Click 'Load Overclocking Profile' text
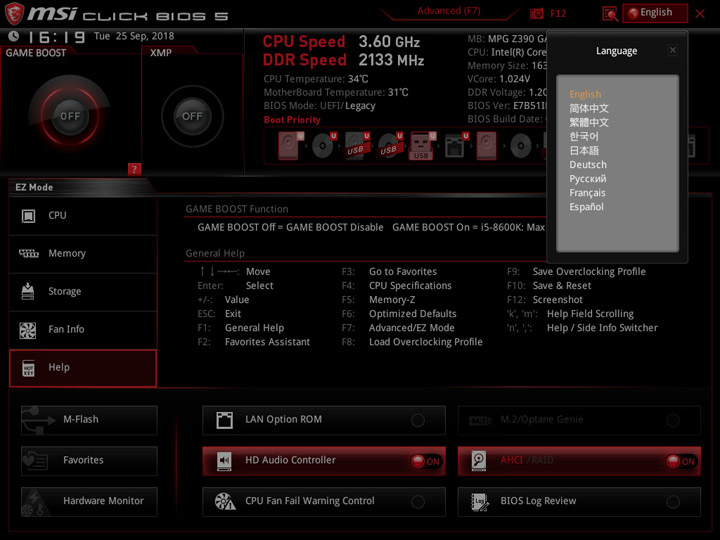Viewport: 720px width, 540px height. click(426, 342)
